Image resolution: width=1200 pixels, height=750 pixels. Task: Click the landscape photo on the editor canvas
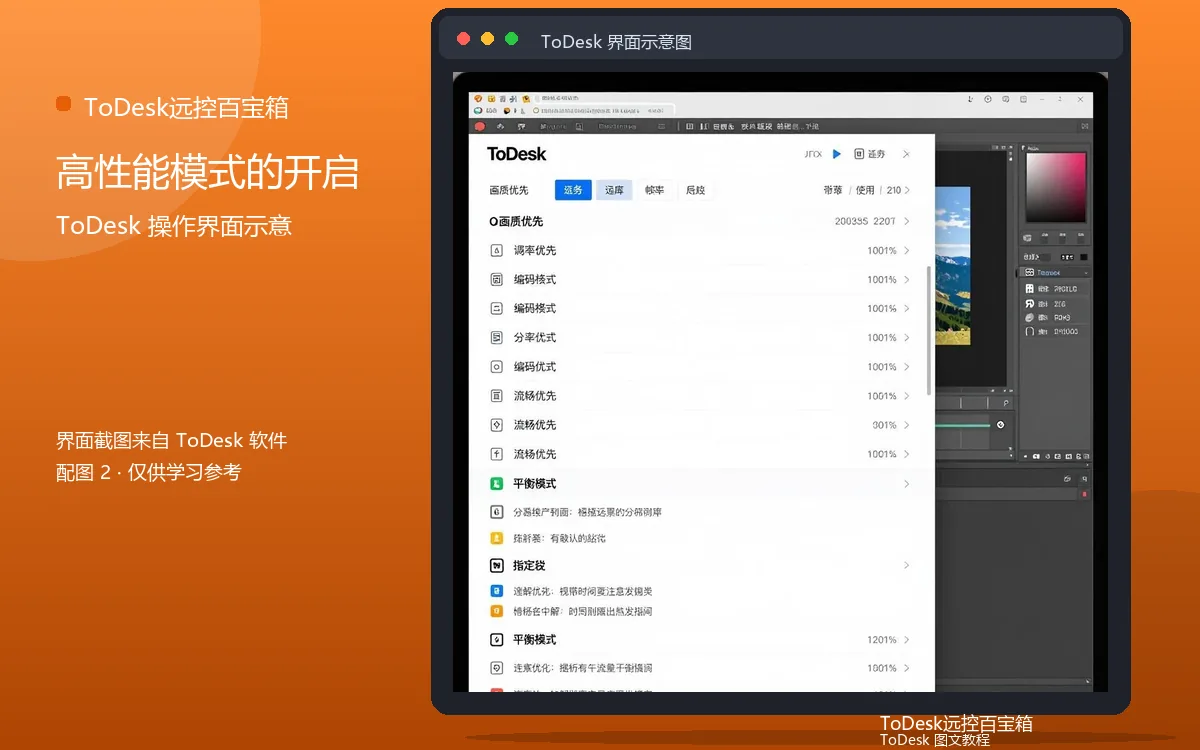(953, 266)
